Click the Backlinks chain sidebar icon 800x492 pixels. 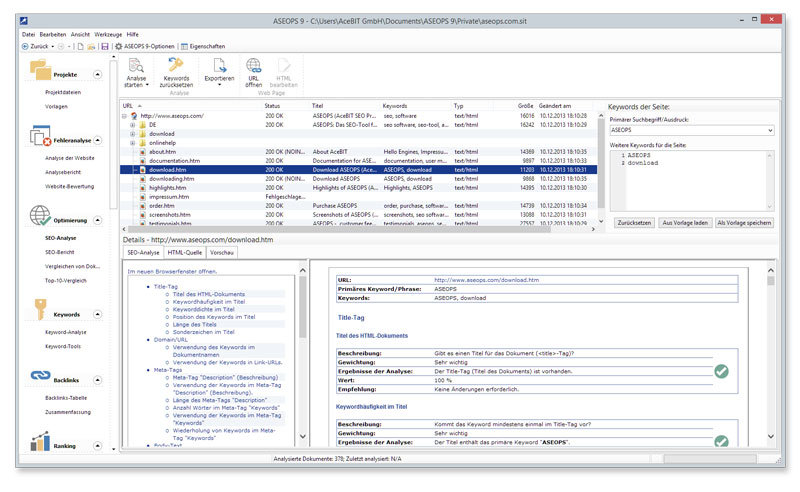(x=40, y=376)
